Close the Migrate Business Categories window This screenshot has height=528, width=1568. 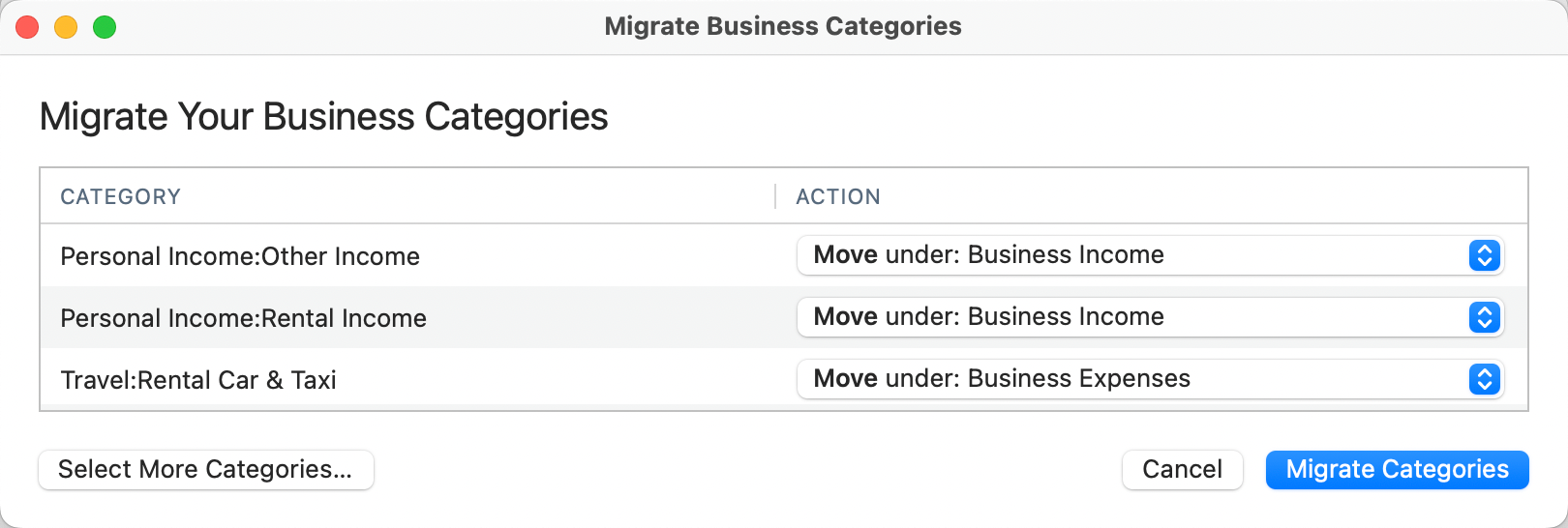click(27, 27)
